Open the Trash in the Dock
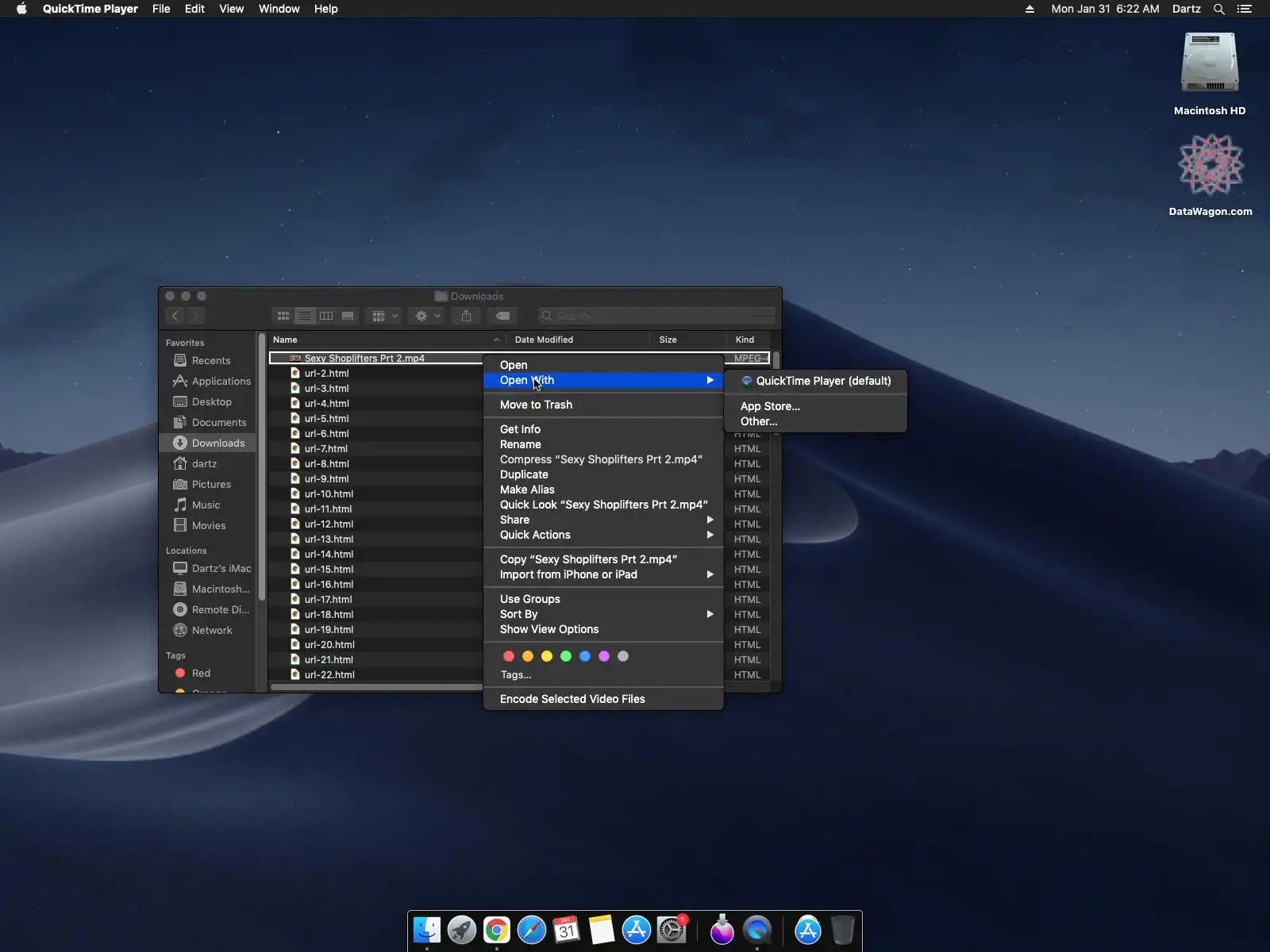The height and width of the screenshot is (952, 1270). point(843,930)
